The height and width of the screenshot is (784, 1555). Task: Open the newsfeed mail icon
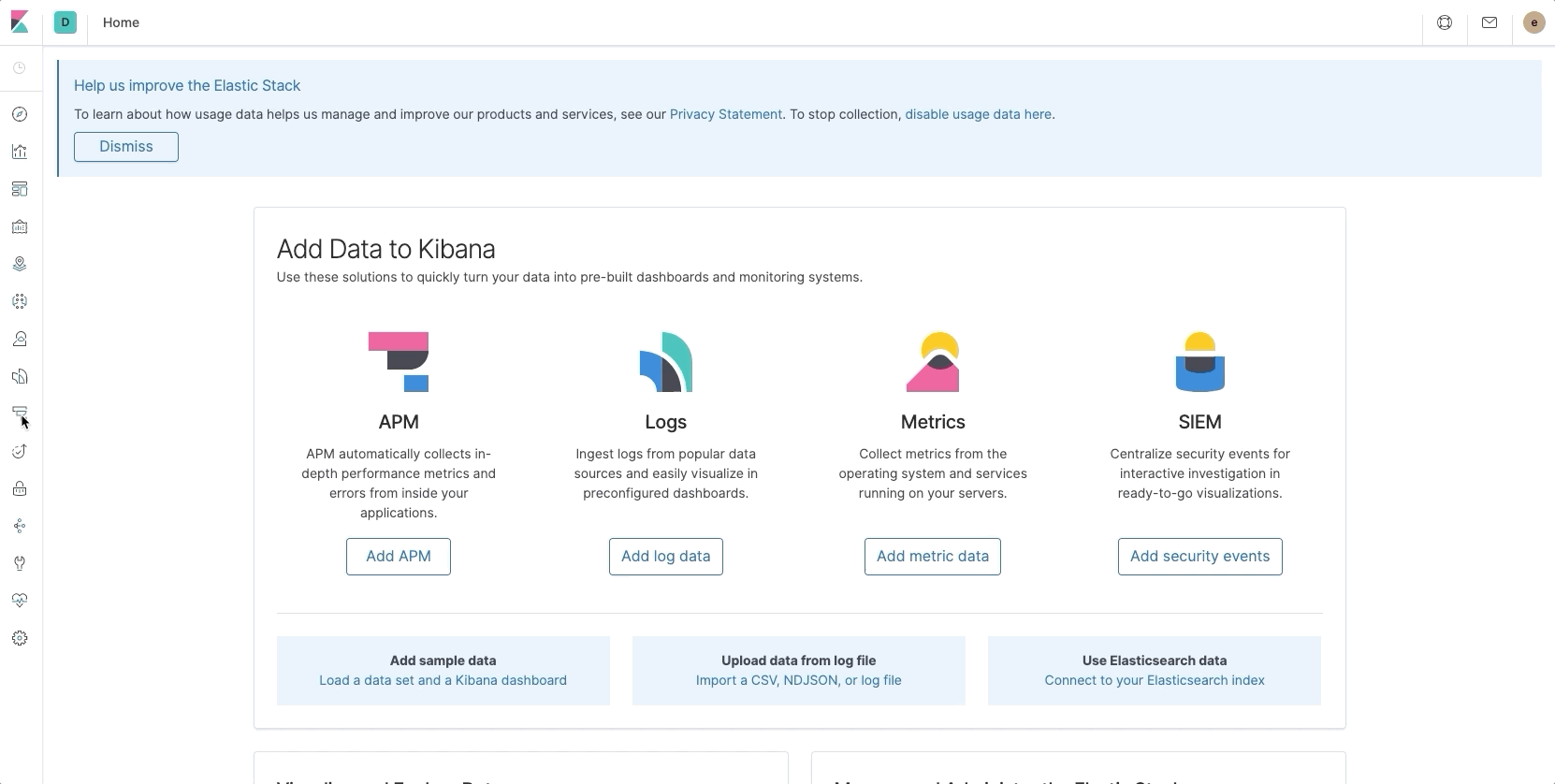click(1490, 22)
